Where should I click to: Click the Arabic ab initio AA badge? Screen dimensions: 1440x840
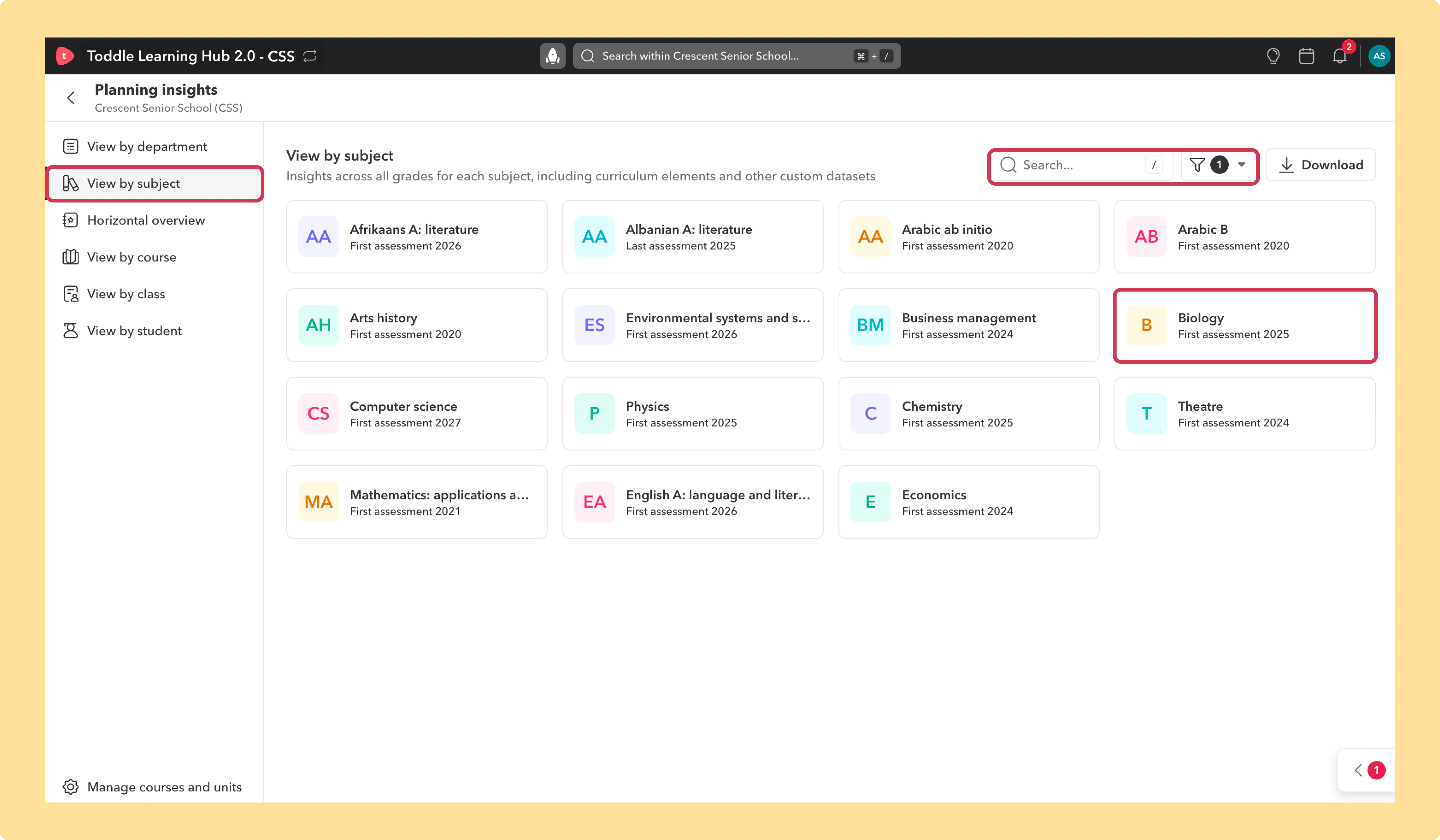pos(870,236)
